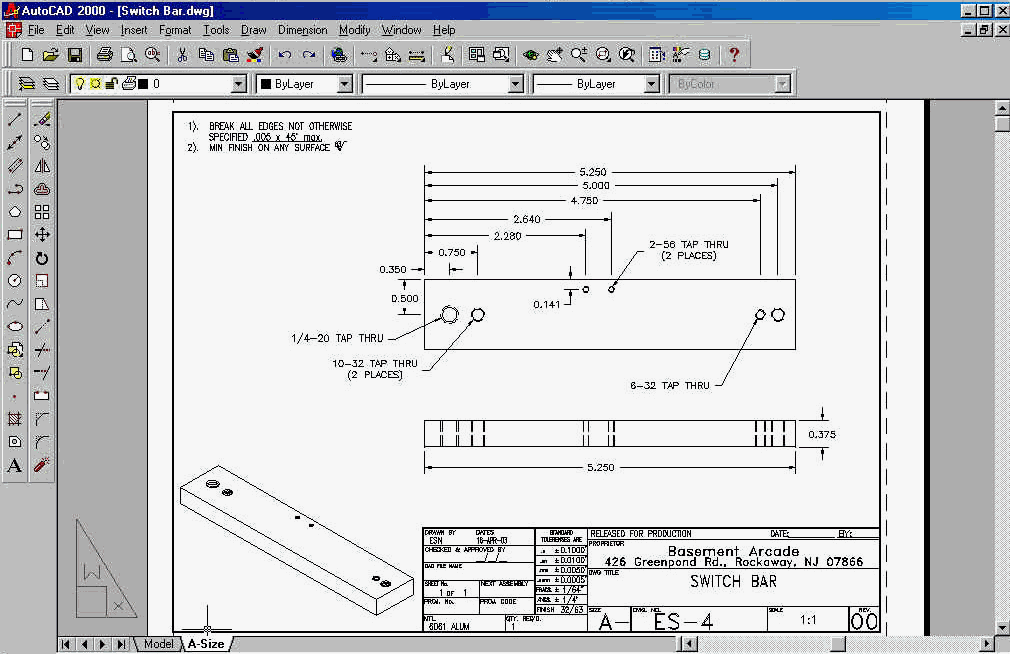This screenshot has height=654, width=1010.
Task: Click the Undo arrow icon
Action: (x=285, y=55)
